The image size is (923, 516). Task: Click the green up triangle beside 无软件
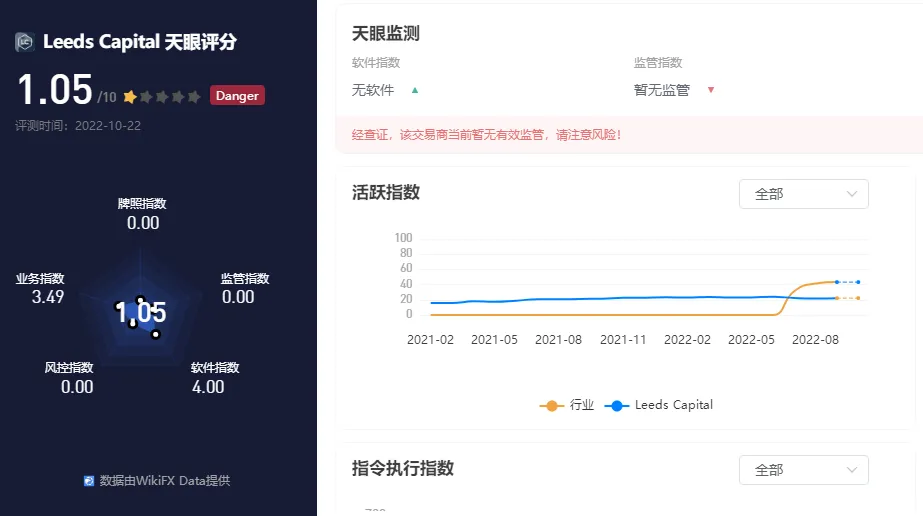[x=415, y=90]
